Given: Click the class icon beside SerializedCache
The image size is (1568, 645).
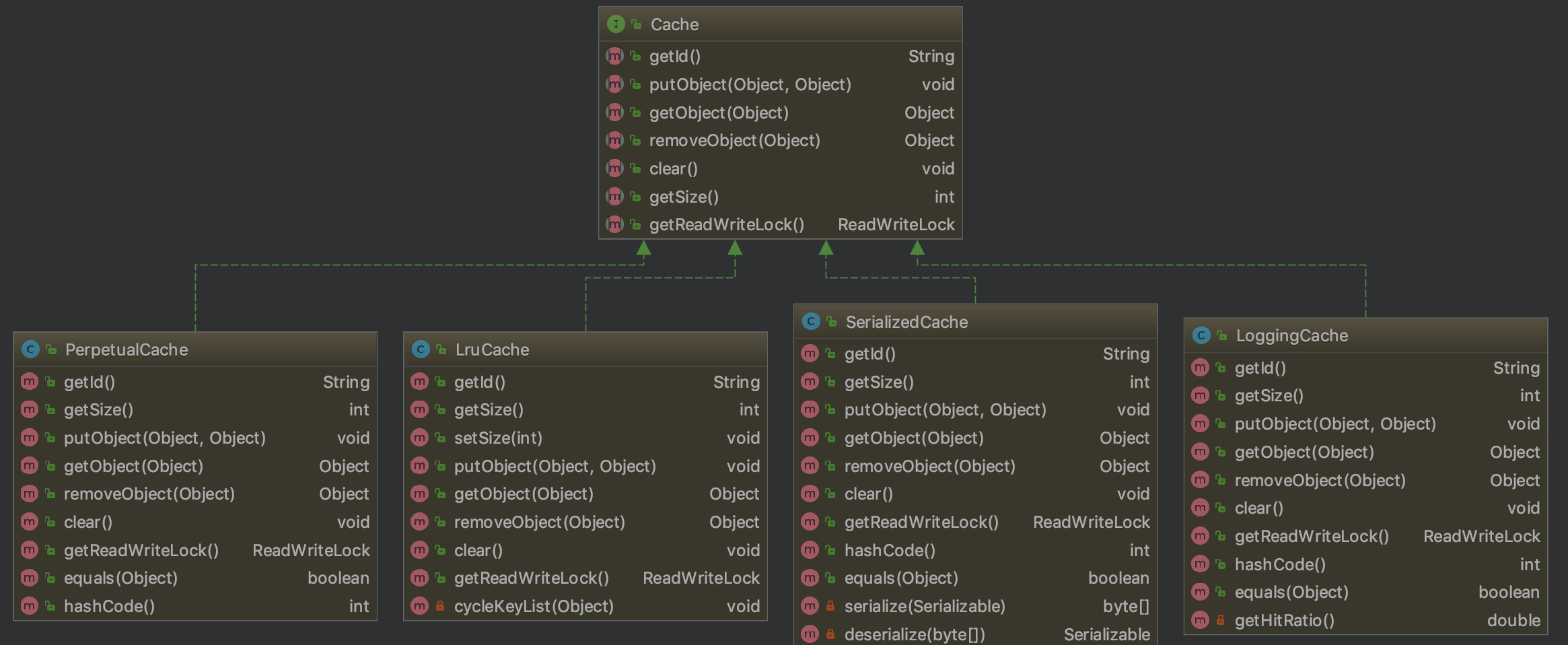Looking at the screenshot, I should pos(810,322).
